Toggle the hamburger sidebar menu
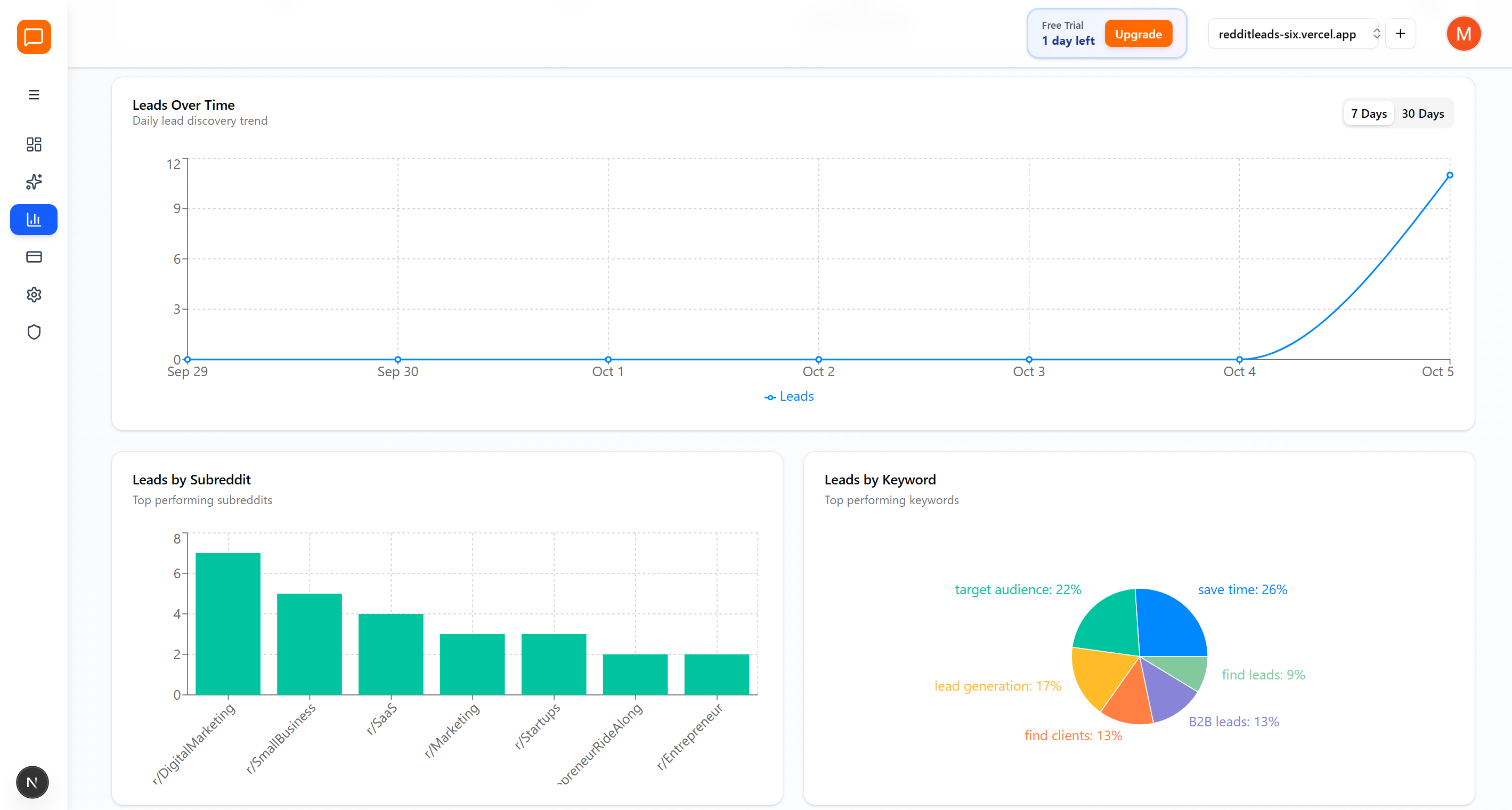 [34, 94]
